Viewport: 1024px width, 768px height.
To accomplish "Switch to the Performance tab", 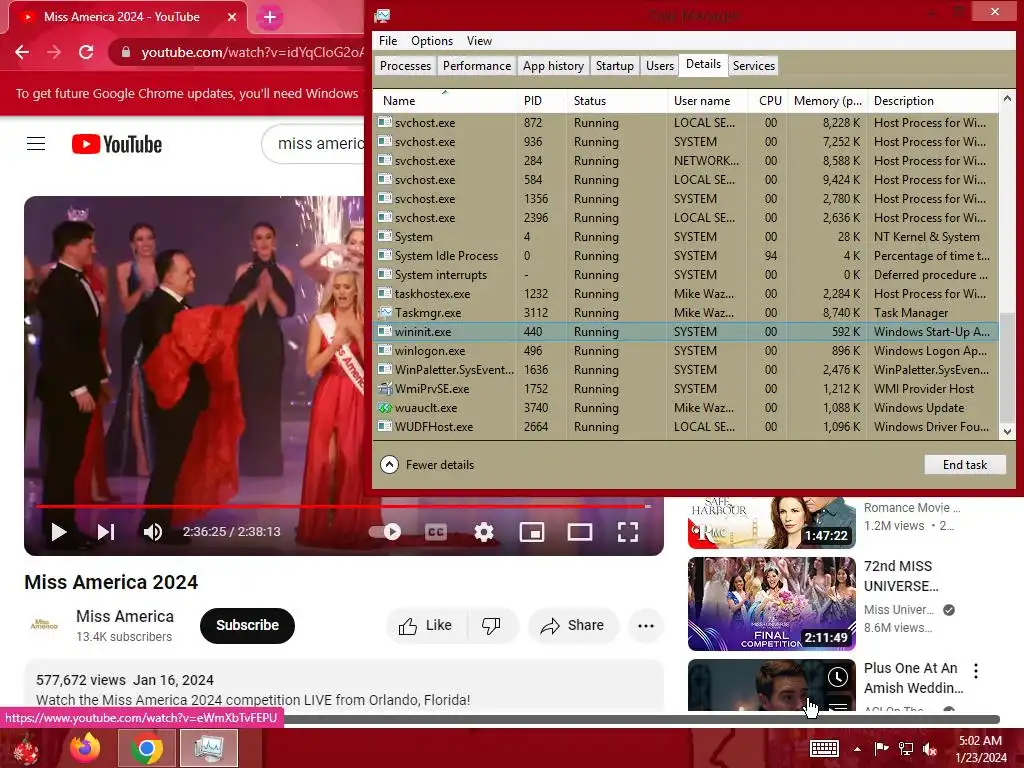I will point(477,66).
